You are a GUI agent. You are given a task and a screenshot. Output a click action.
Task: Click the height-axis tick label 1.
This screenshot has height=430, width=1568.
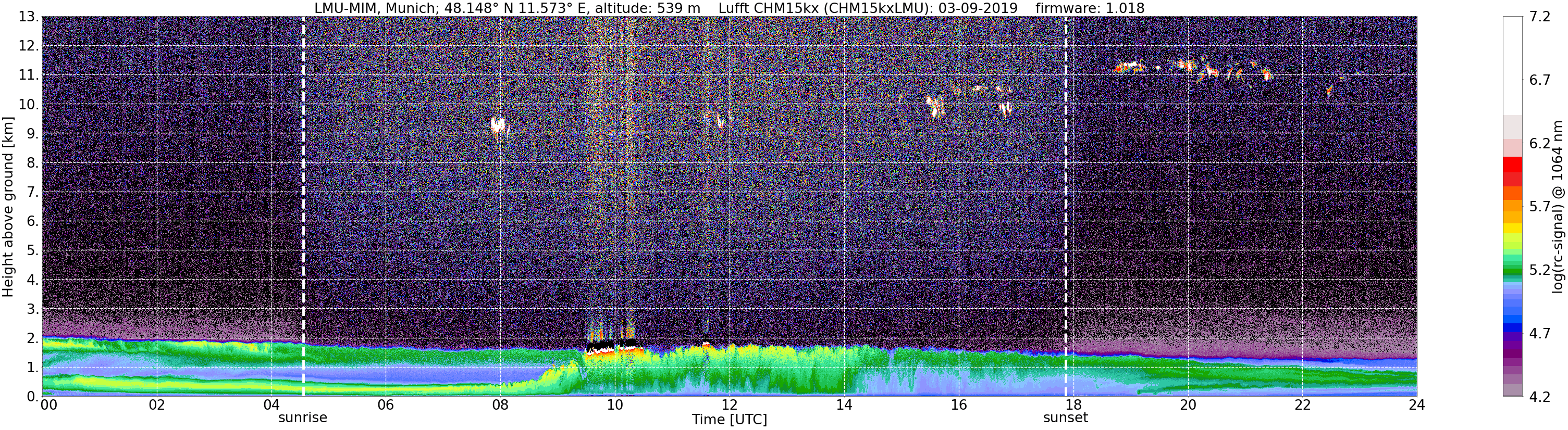[x=32, y=368]
